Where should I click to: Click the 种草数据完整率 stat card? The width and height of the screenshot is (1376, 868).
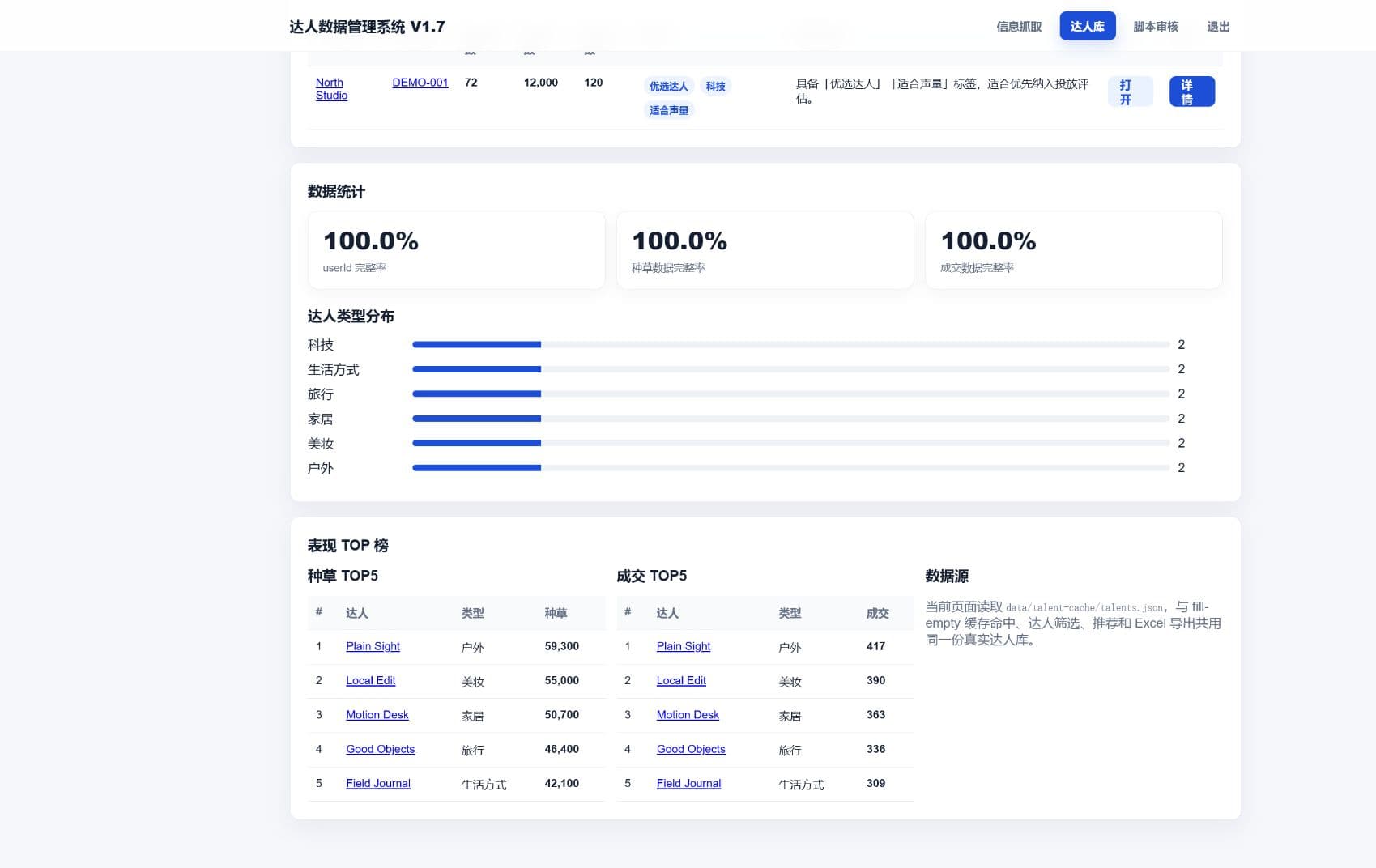point(765,250)
